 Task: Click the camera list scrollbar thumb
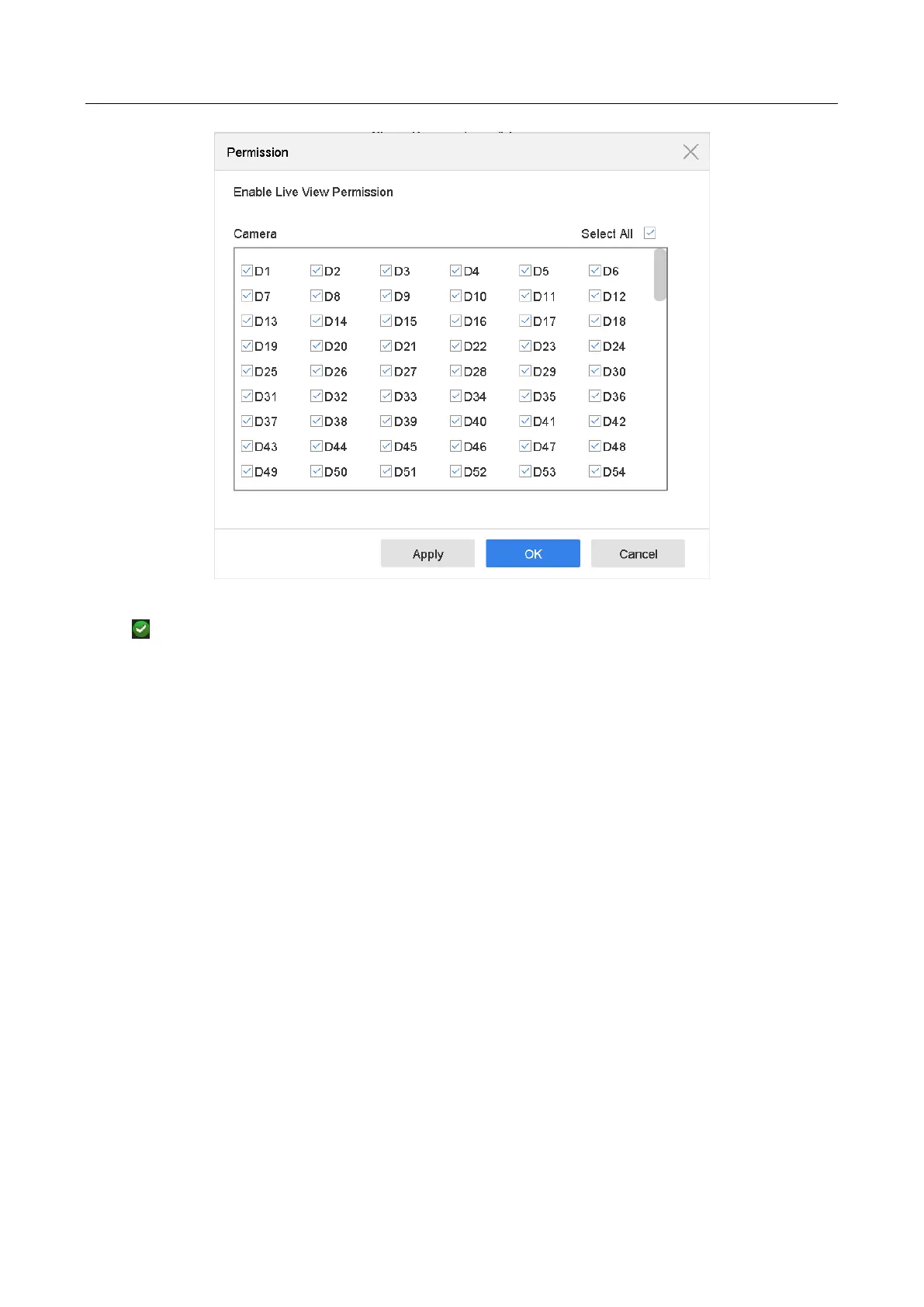(x=660, y=274)
